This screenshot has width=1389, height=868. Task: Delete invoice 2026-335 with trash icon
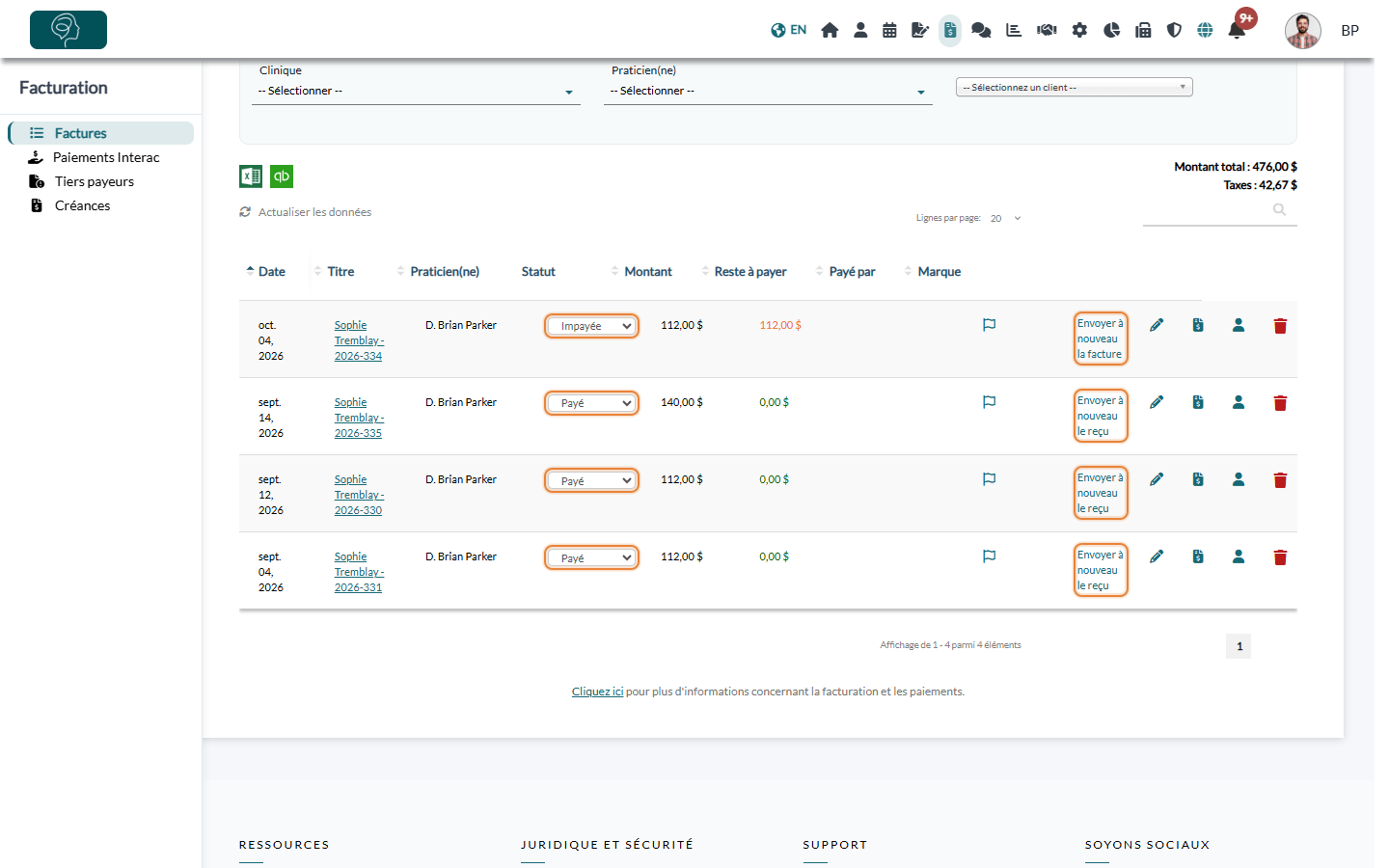click(1280, 403)
